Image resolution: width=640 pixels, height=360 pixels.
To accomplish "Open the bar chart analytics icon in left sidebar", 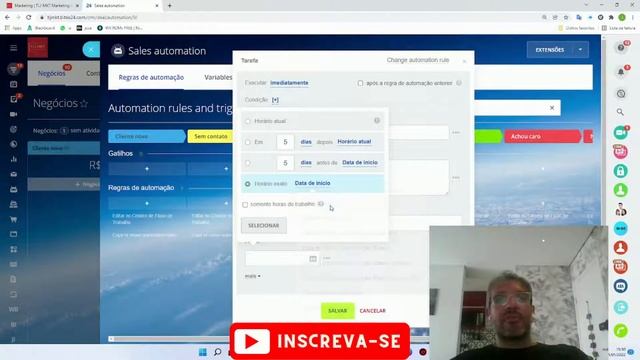I will click(x=13, y=159).
